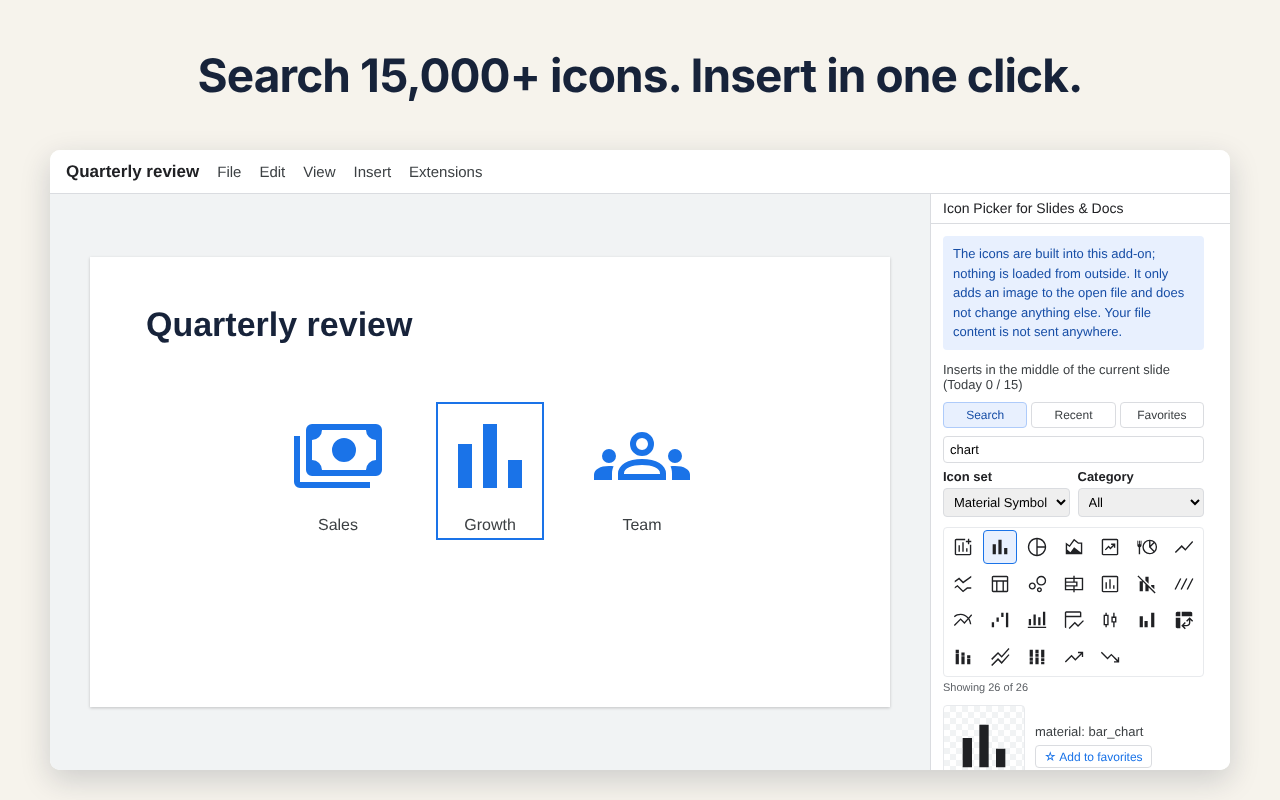Click the bar_chart preview thumbnail

[x=984, y=738]
